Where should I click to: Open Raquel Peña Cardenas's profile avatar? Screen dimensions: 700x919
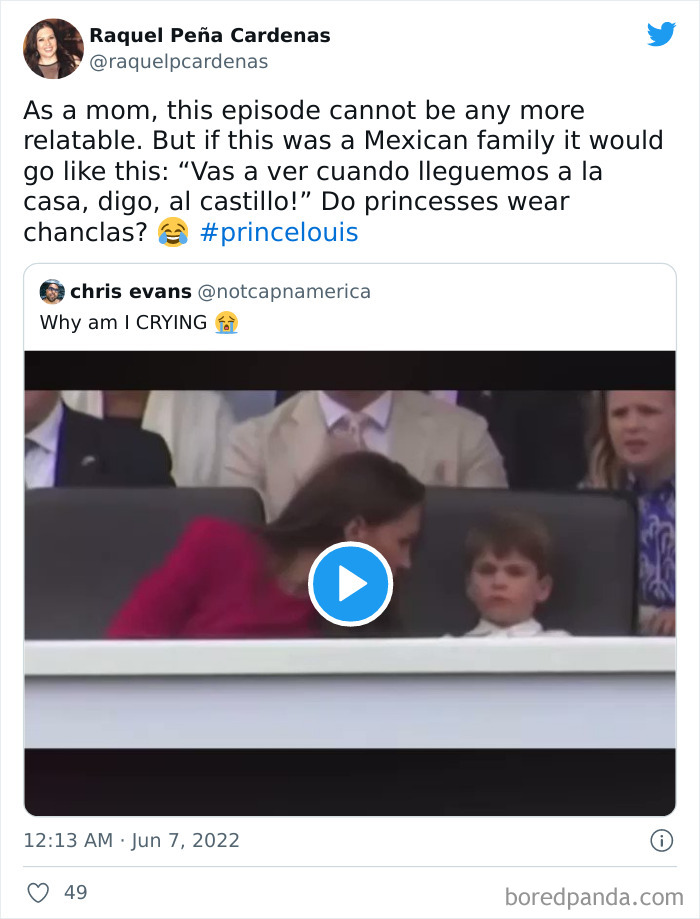52,48
